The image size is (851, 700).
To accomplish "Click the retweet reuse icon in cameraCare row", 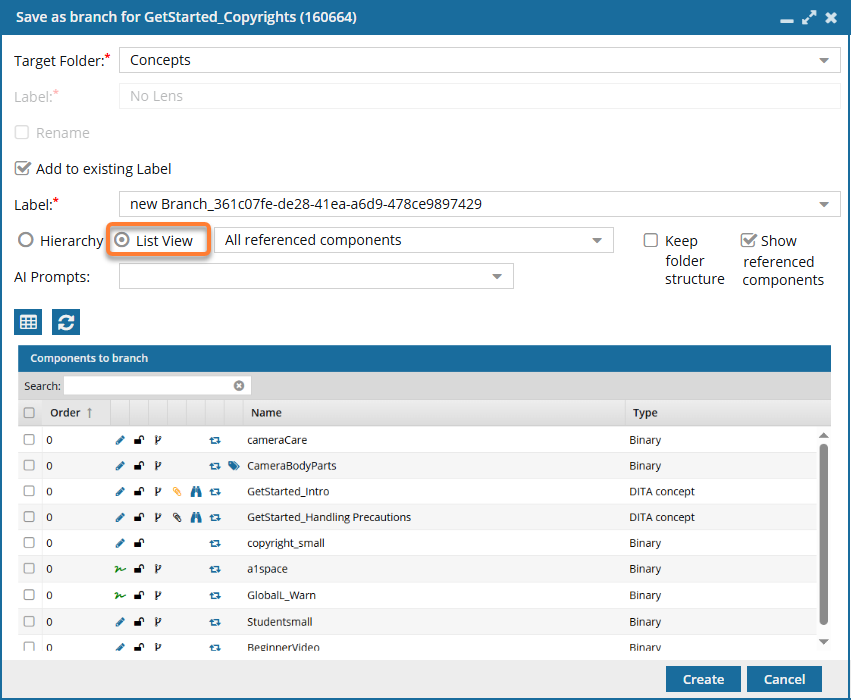I will (x=215, y=440).
